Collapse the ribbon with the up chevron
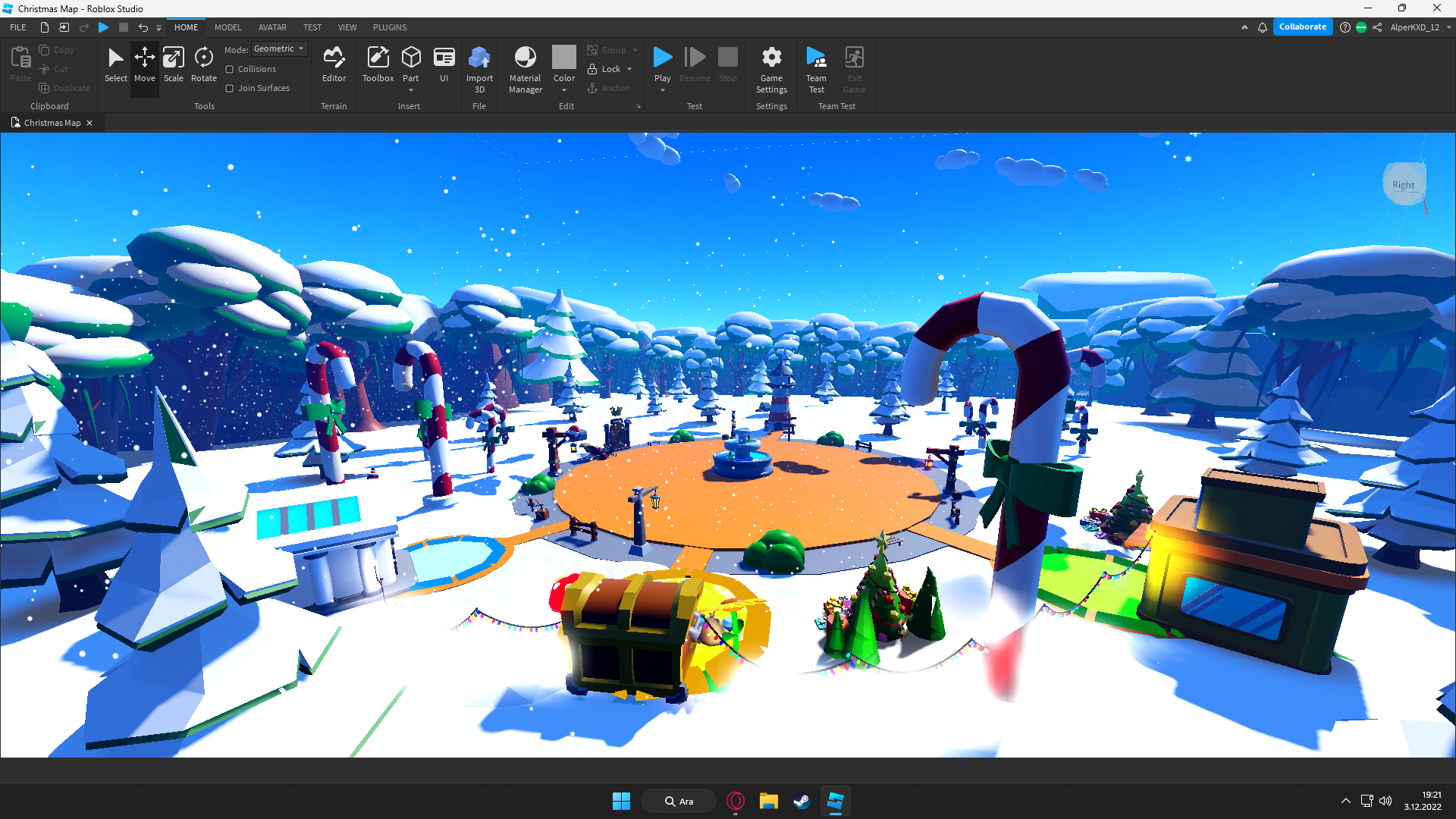 pos(1244,27)
